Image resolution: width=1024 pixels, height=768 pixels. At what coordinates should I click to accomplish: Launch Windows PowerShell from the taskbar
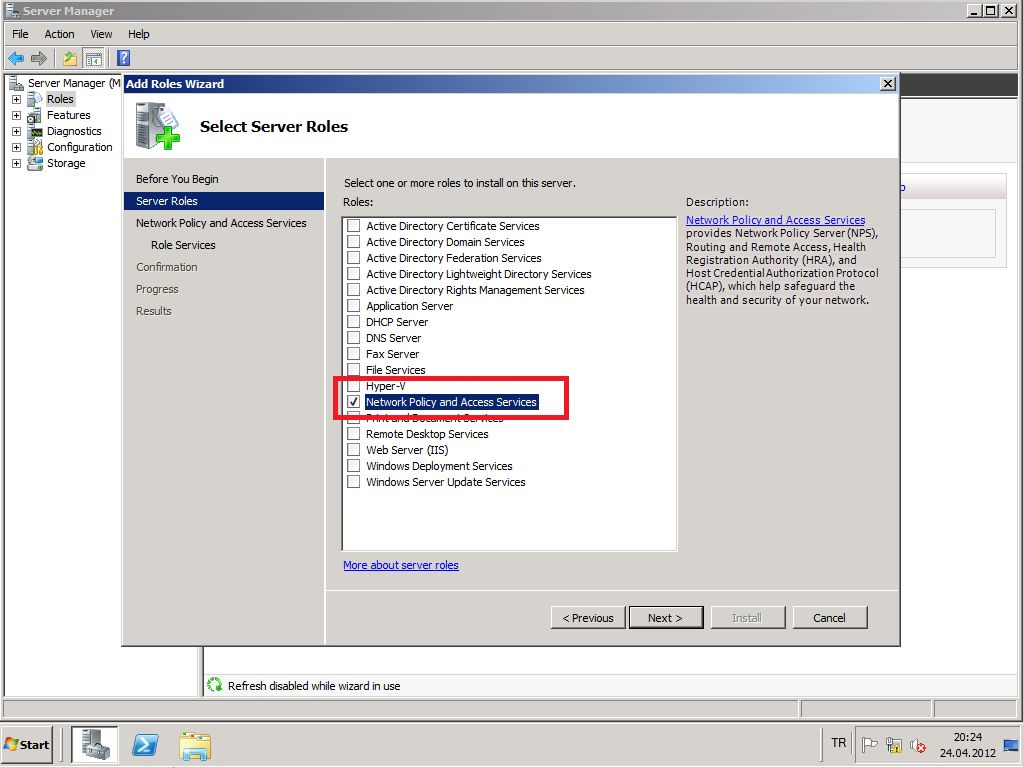pyautogui.click(x=145, y=745)
